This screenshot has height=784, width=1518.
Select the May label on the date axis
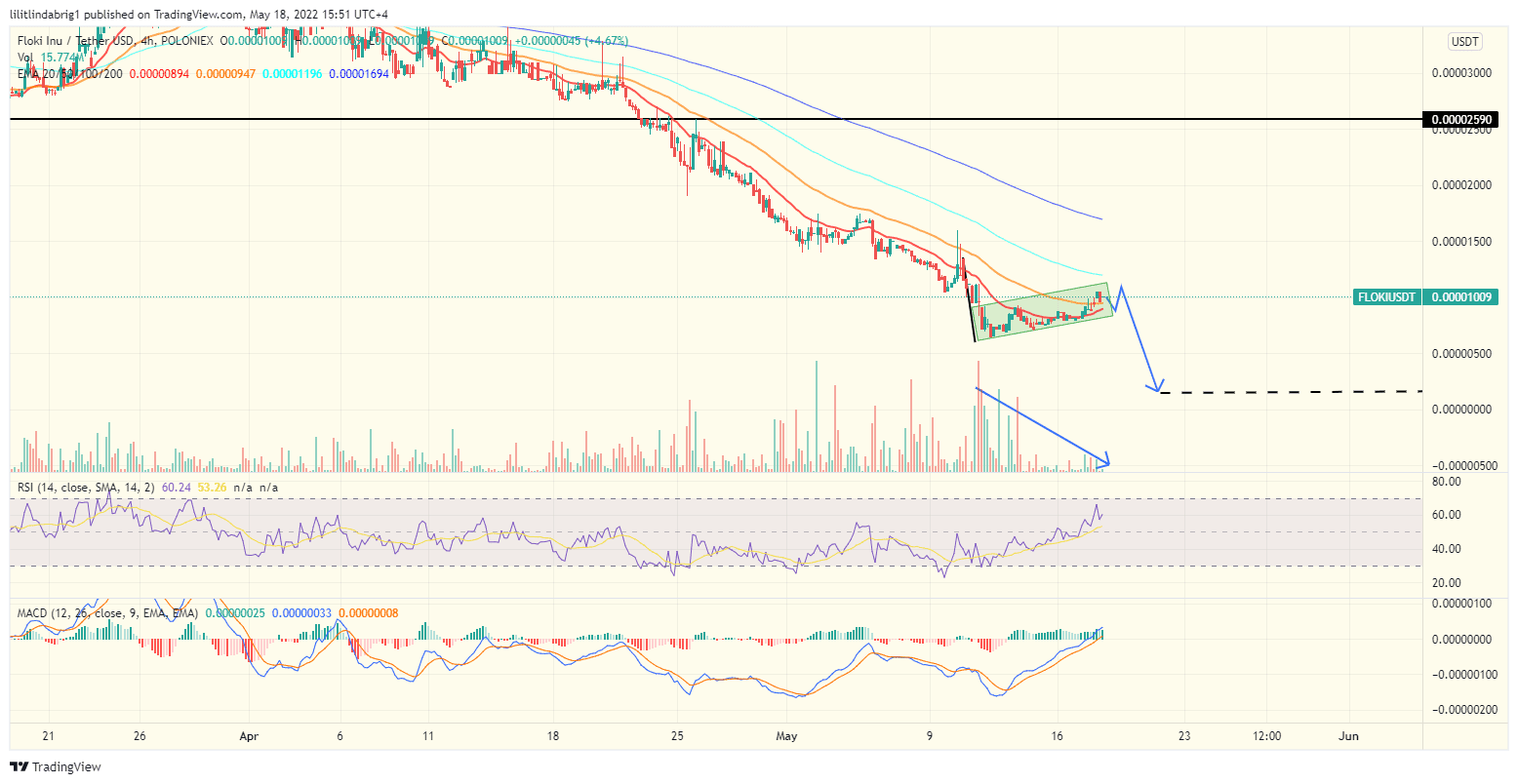click(786, 737)
